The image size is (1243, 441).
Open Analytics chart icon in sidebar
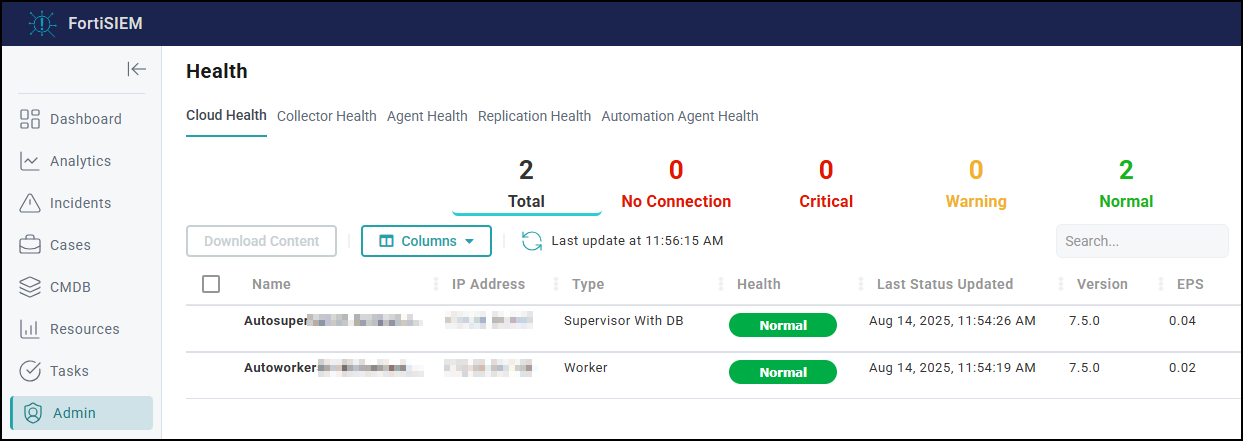click(30, 161)
